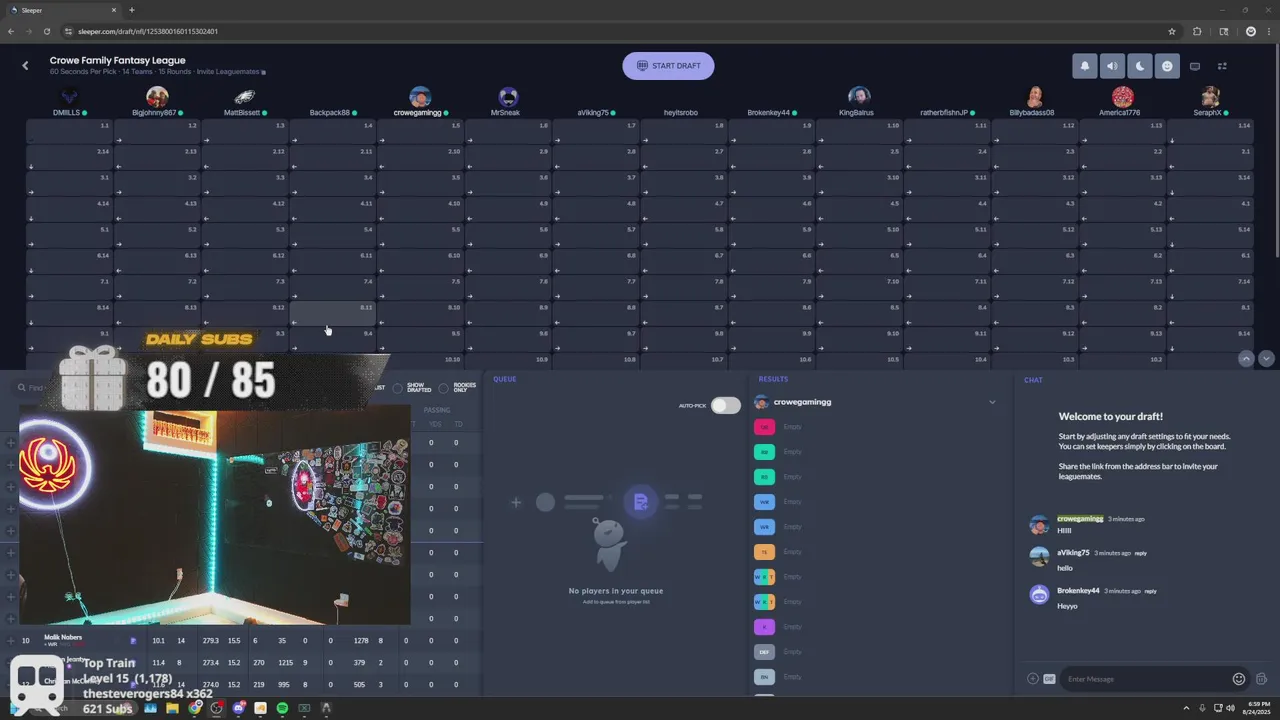1280x720 pixels.
Task: Open File Explorer from the taskbar
Action: pos(172,708)
